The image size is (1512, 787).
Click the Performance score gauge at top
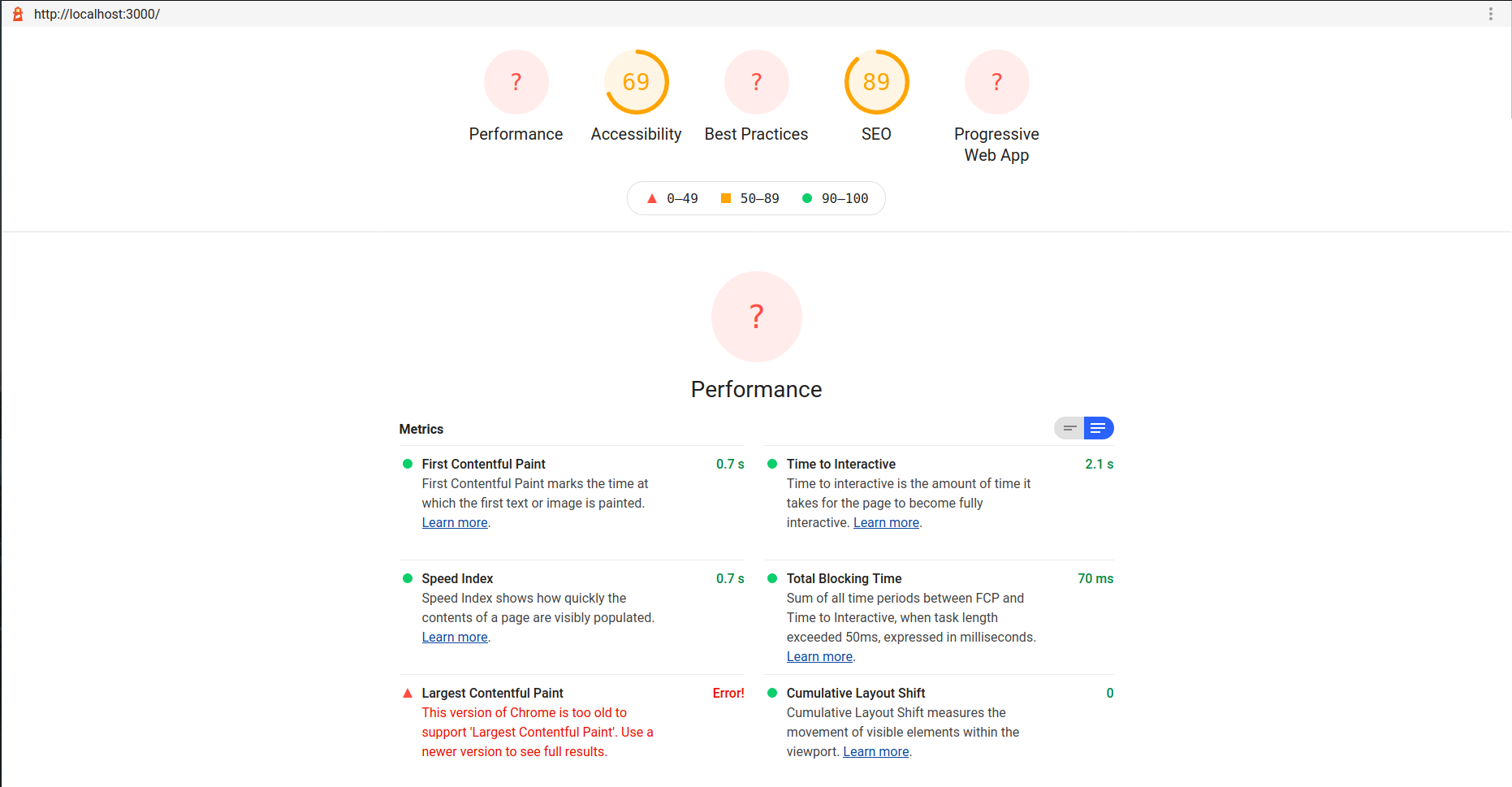(x=516, y=82)
